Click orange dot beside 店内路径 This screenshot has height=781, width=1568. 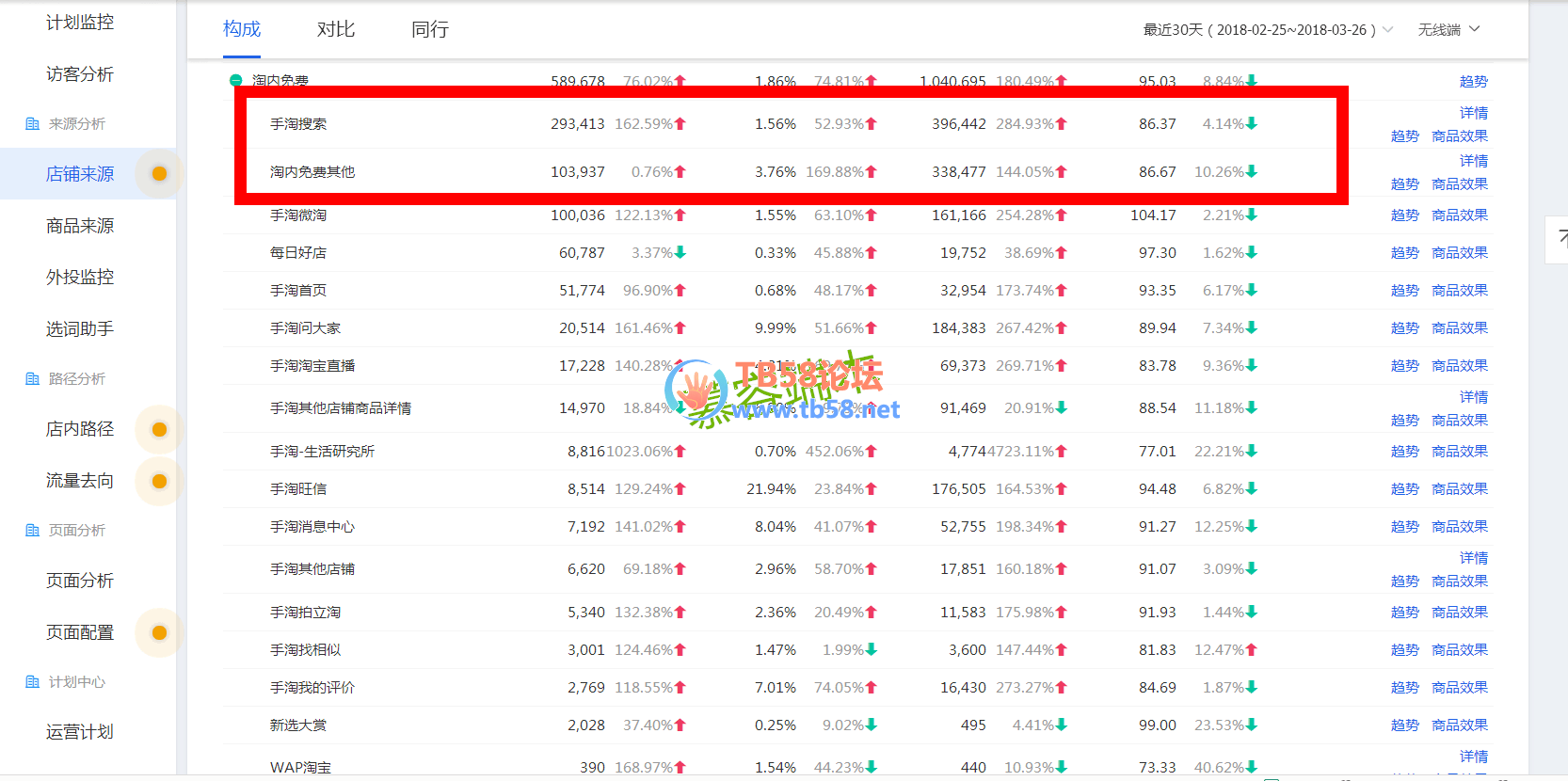tap(159, 429)
